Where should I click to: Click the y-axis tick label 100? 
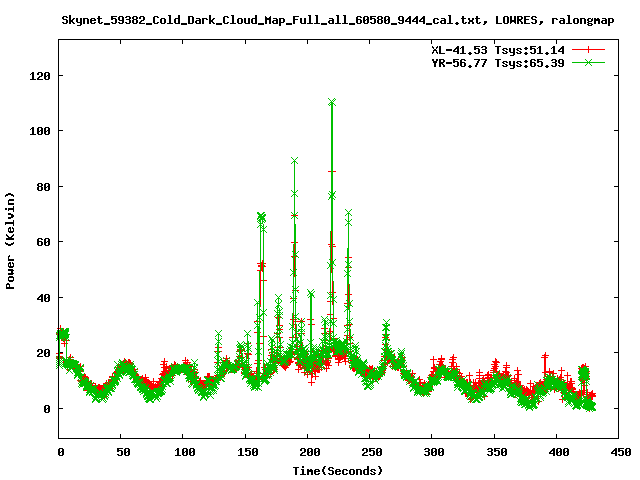[40, 131]
